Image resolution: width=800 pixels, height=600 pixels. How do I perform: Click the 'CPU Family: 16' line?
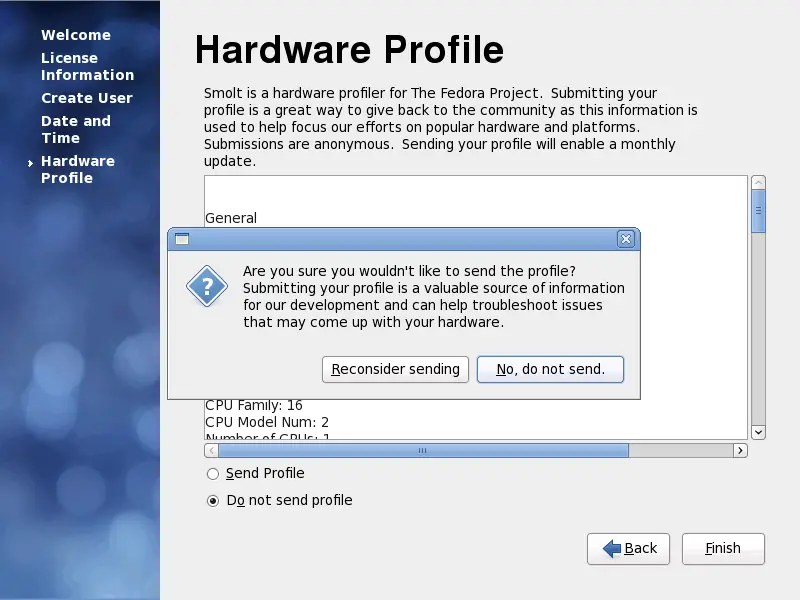coord(254,405)
